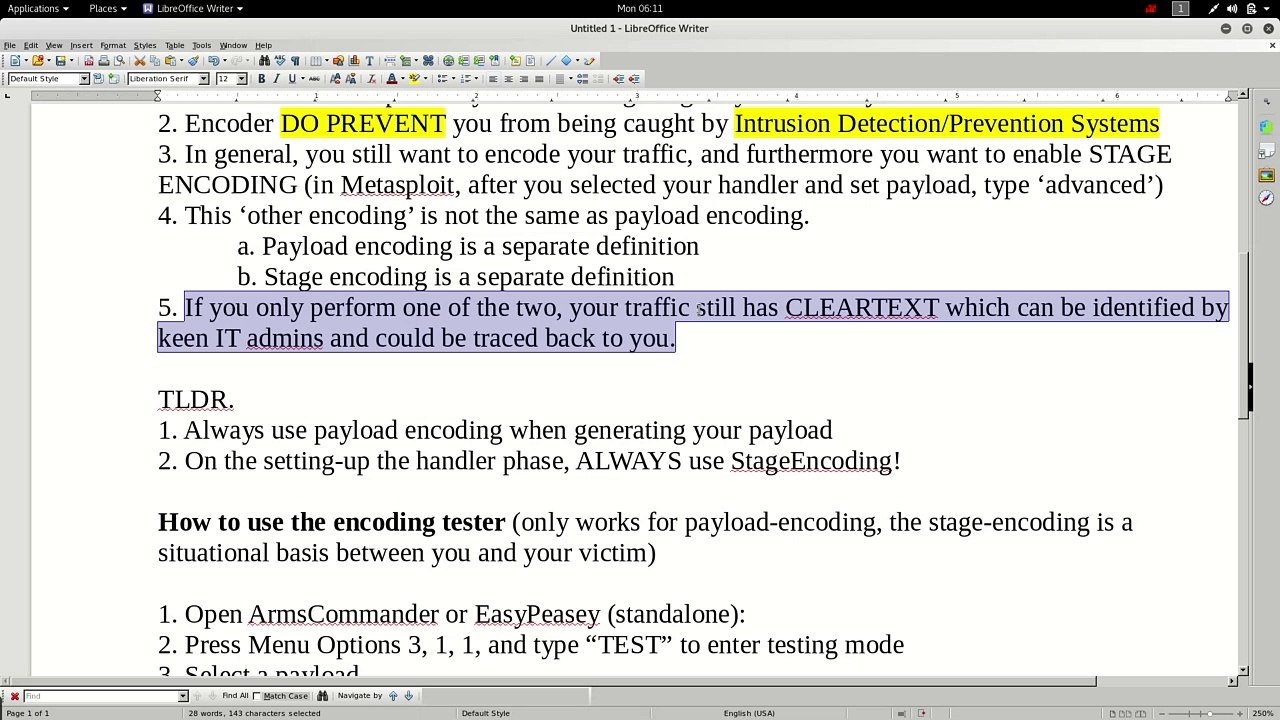This screenshot has width=1280, height=720.
Task: Open the Paragraph Style dropdown
Action: pos(84,79)
